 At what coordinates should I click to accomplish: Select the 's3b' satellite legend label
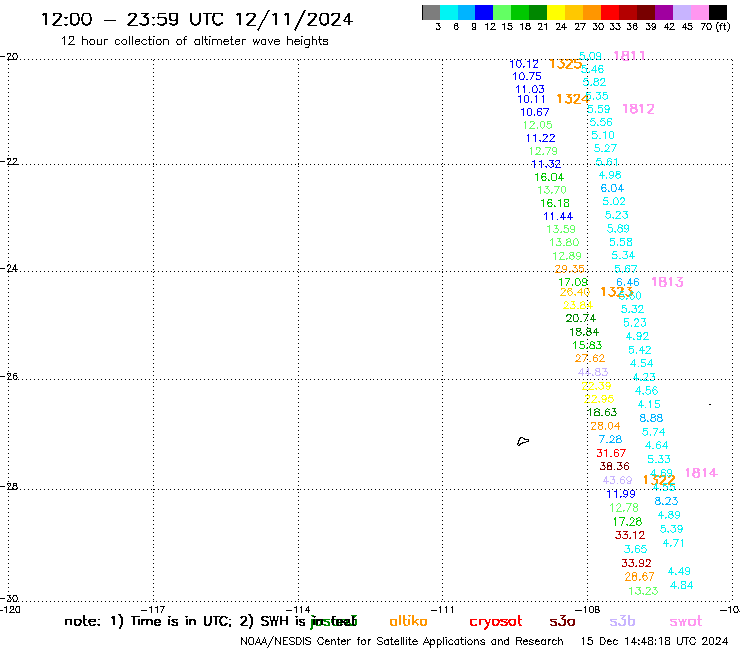(622, 621)
